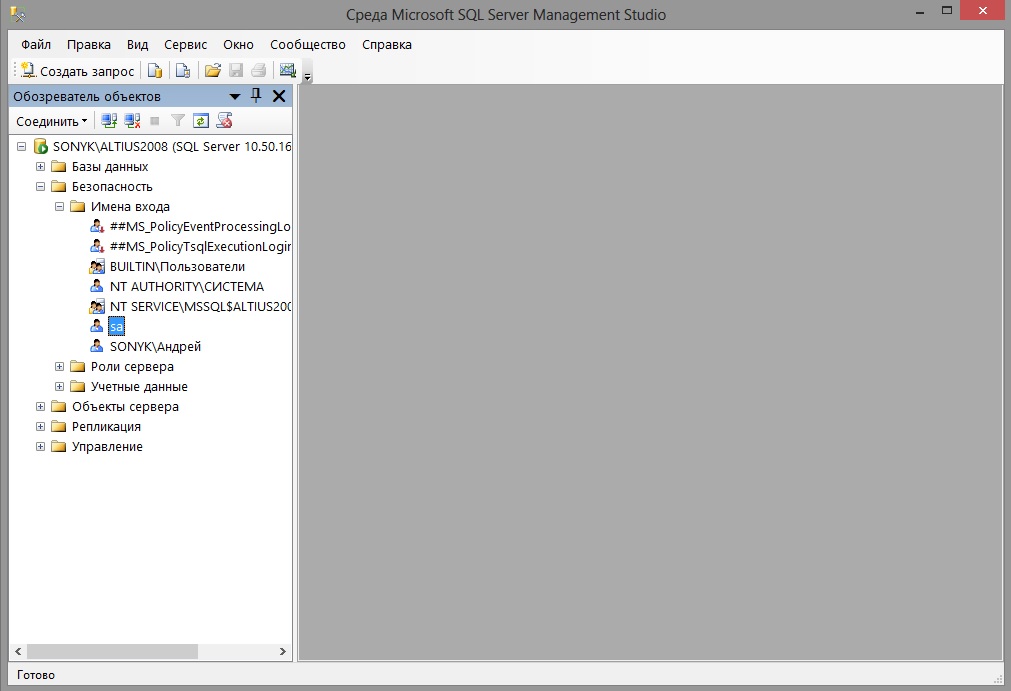
Task: Toggle auto-hide pin of Обозреватель объектов
Action: tap(256, 96)
